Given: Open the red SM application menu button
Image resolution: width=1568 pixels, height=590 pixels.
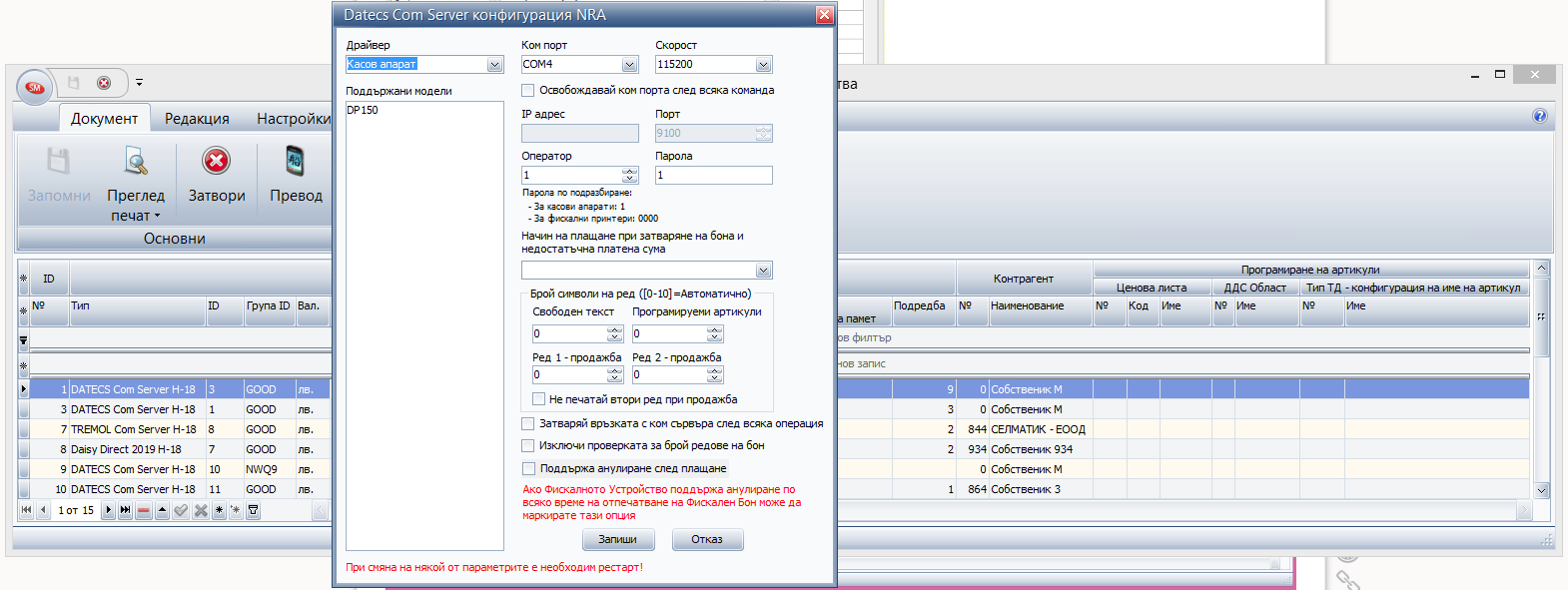Looking at the screenshot, I should tap(34, 88).
